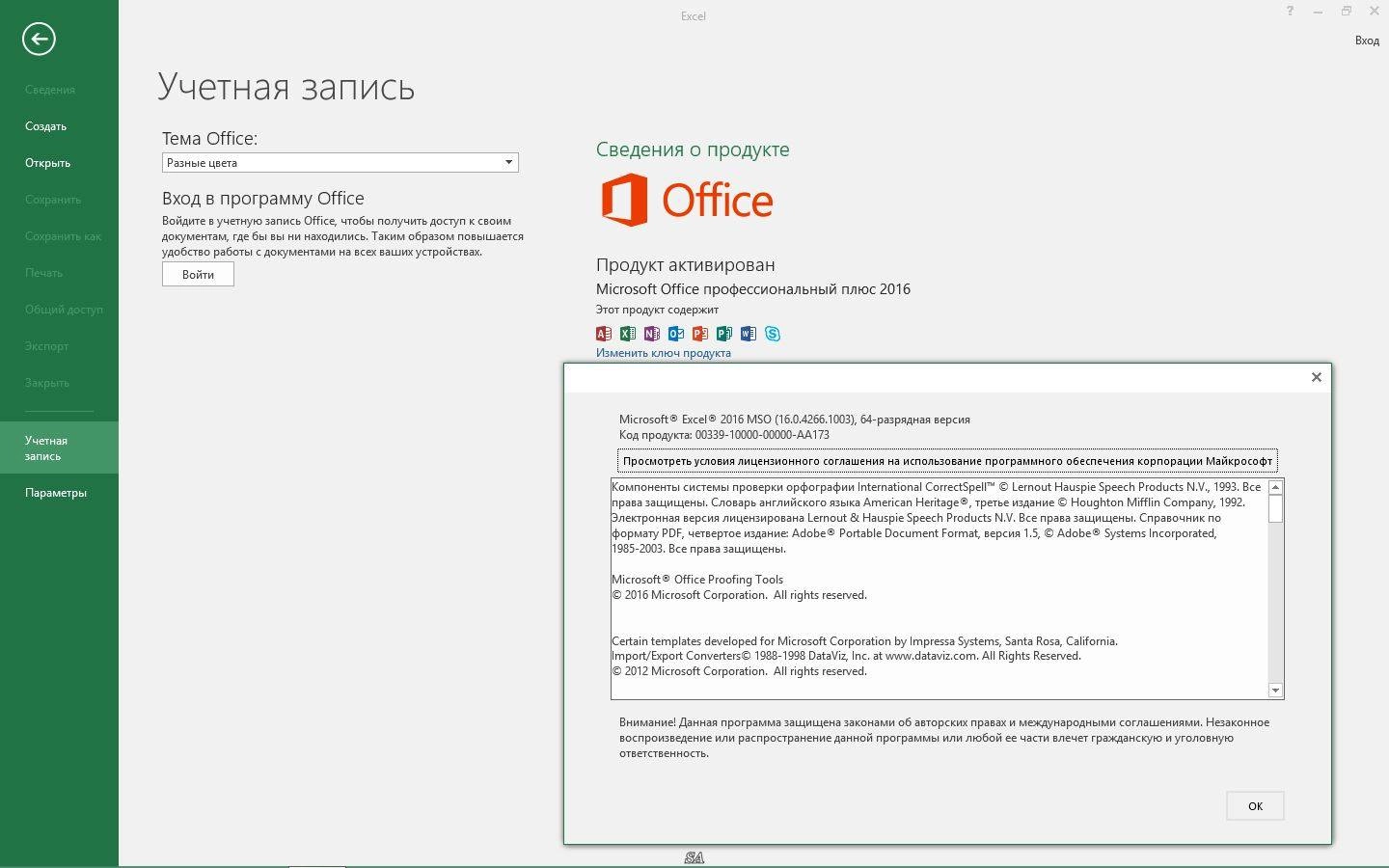
Task: Click the OK button in dialog
Action: [x=1255, y=806]
